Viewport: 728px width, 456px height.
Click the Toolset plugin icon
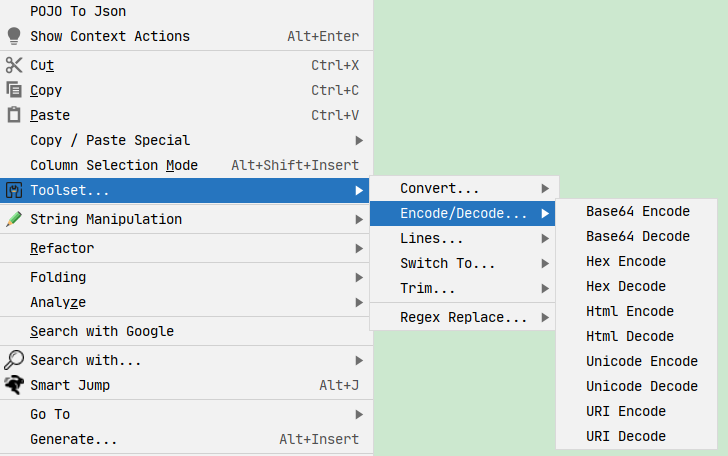pos(14,190)
